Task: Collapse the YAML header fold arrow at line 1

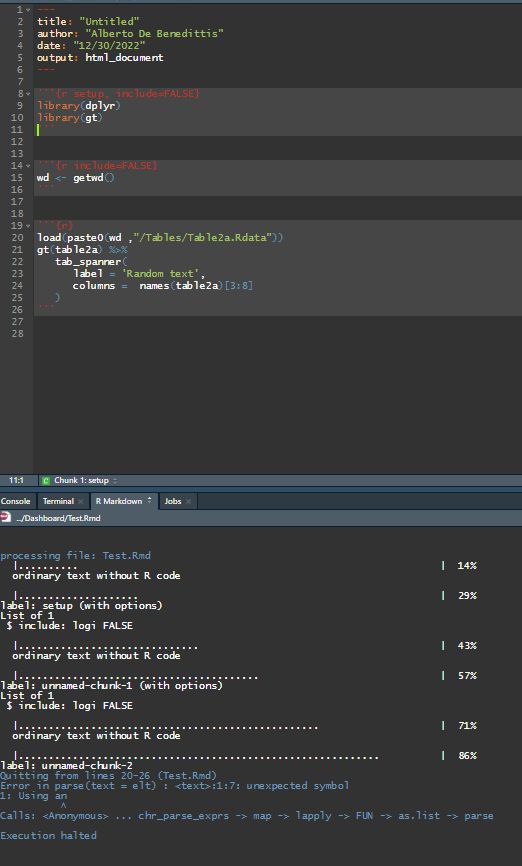Action: (29, 9)
